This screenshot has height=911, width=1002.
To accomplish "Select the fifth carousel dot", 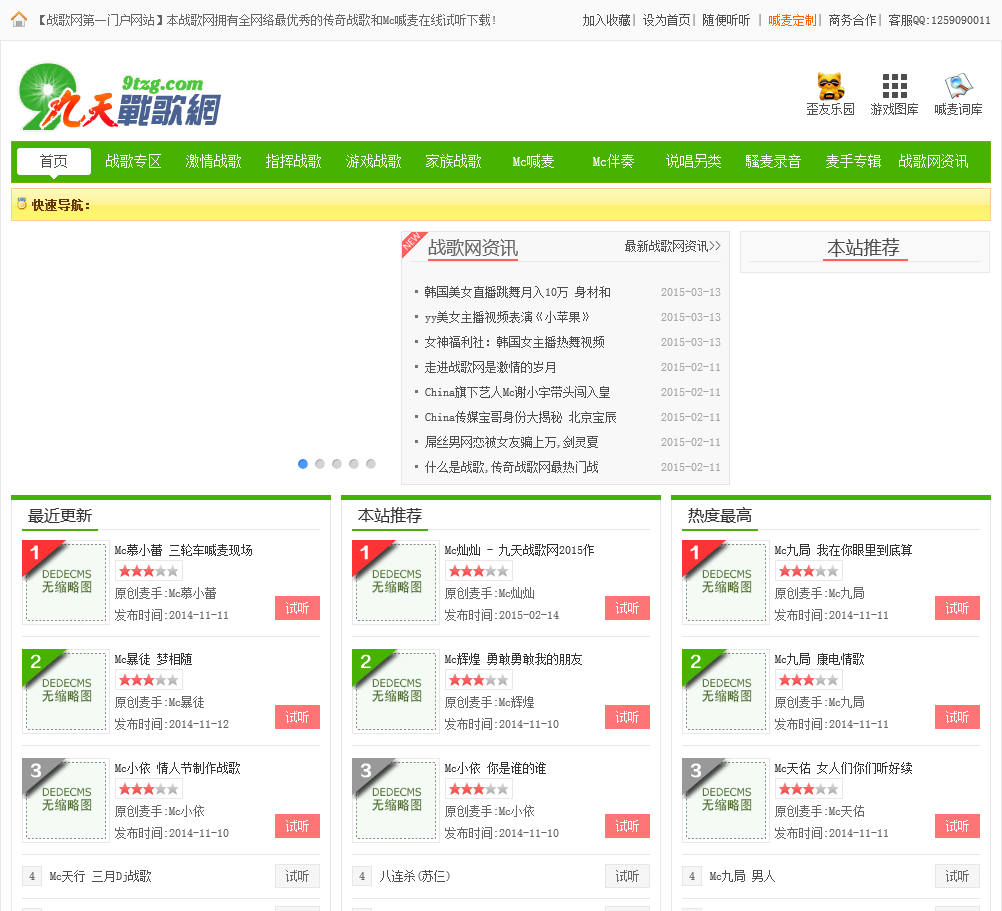I will click(x=371, y=464).
